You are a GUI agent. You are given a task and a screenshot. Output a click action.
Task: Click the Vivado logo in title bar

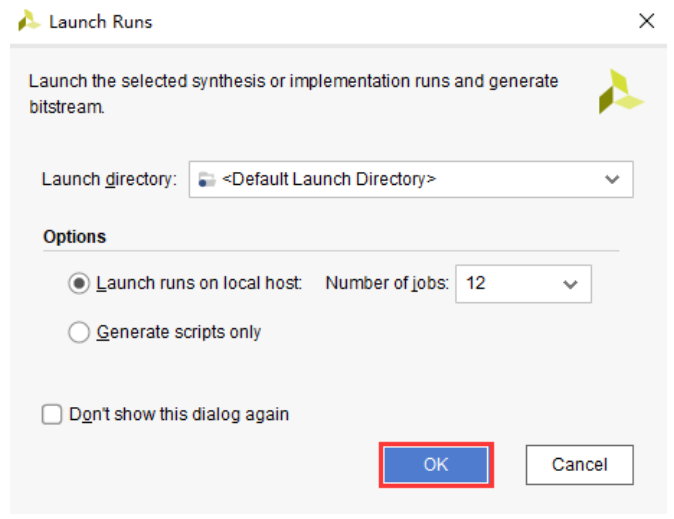coord(29,21)
